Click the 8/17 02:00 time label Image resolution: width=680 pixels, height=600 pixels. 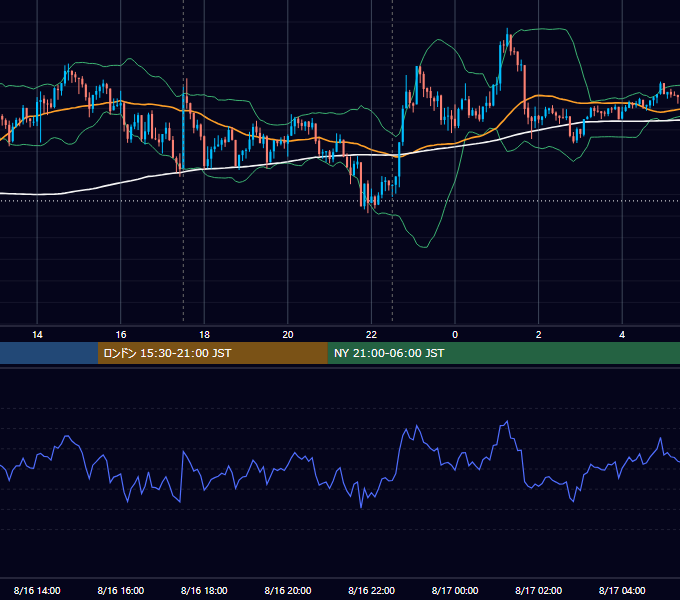[x=539, y=590]
